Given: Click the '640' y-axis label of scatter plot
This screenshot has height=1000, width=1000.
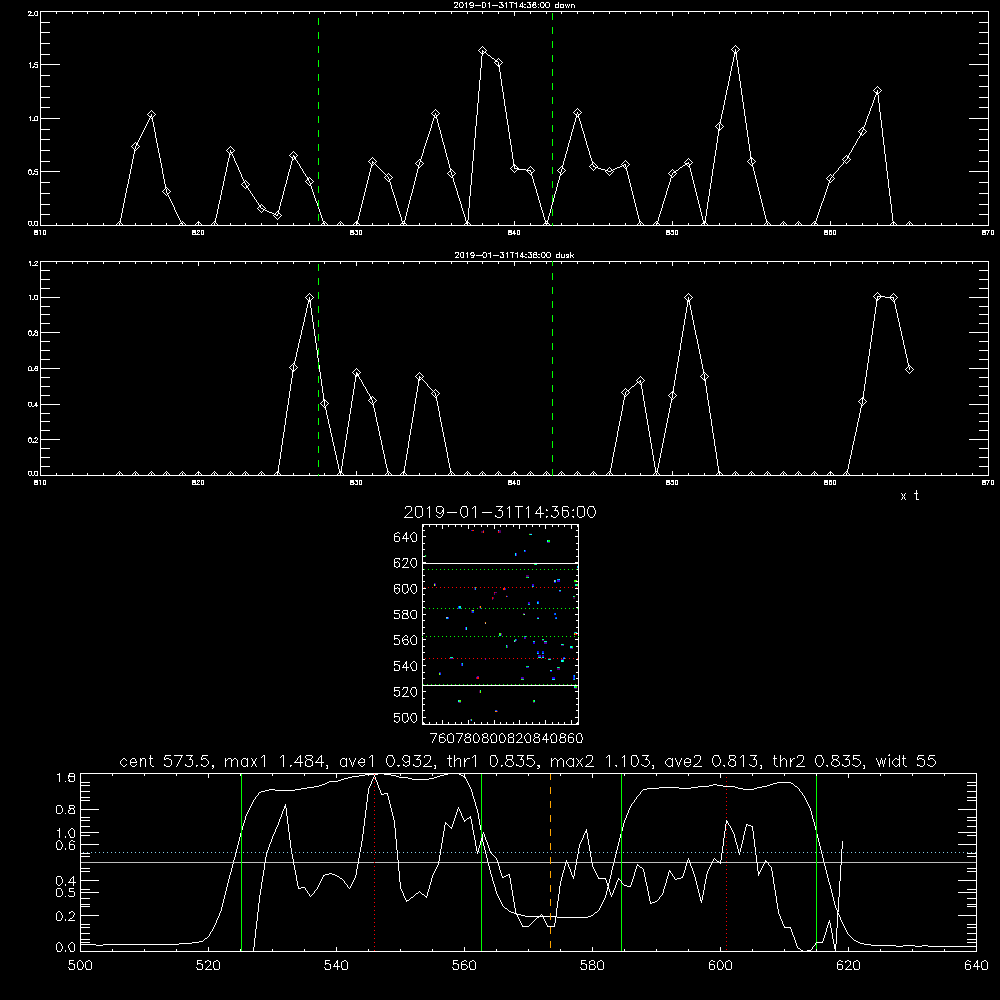Looking at the screenshot, I should 406,537.
